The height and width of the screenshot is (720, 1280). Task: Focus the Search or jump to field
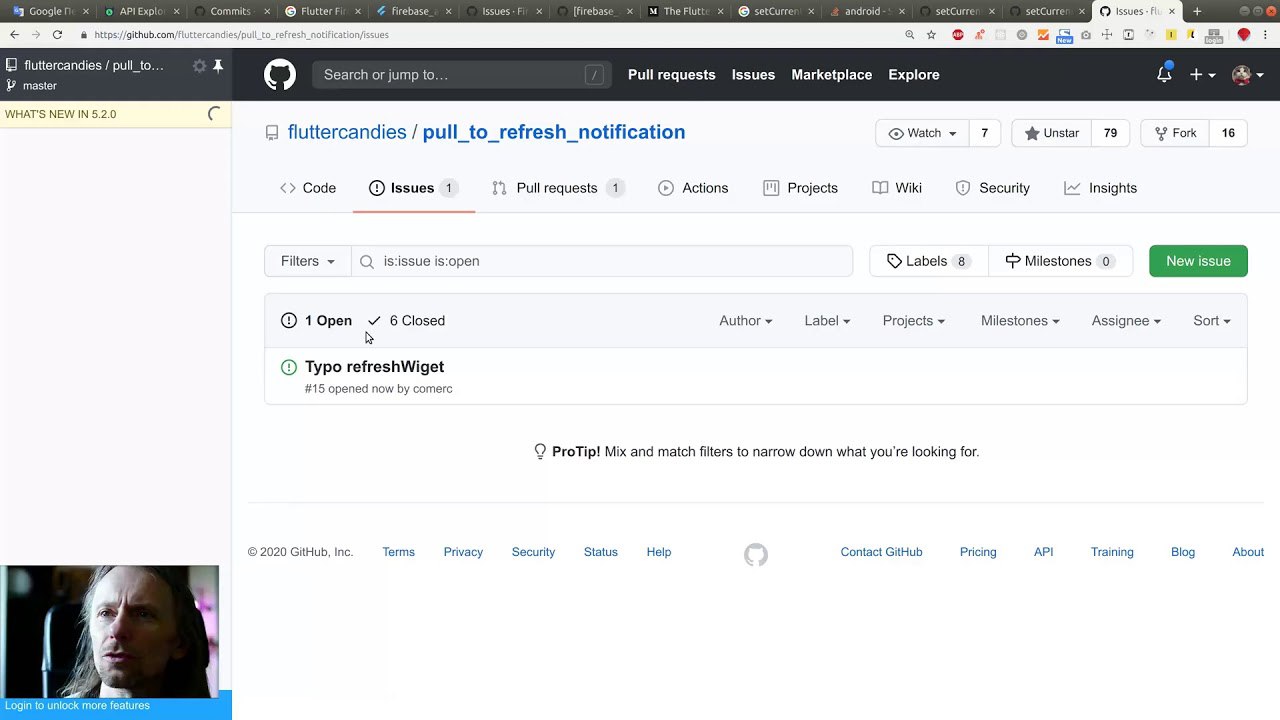click(462, 75)
